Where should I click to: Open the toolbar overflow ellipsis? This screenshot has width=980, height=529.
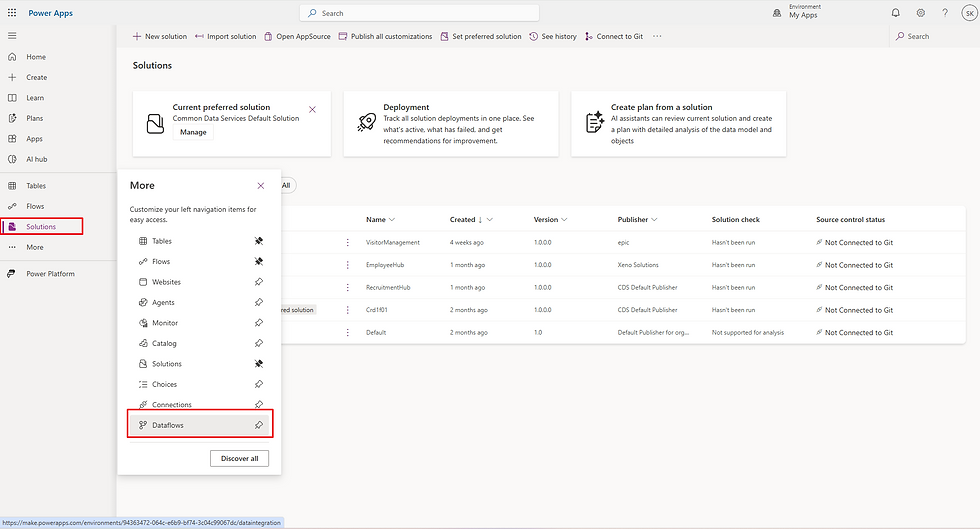pos(657,36)
